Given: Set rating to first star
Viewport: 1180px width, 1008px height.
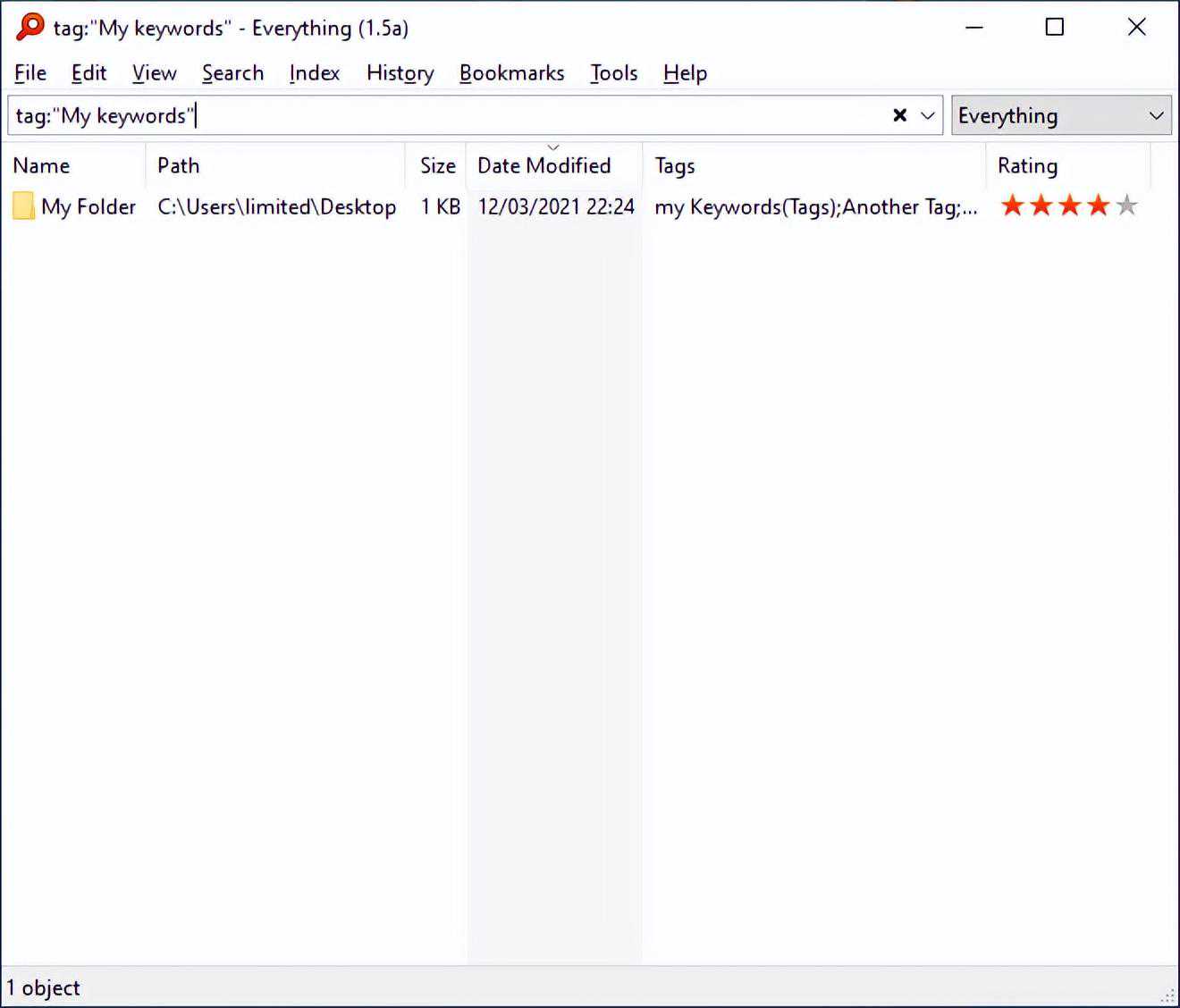Looking at the screenshot, I should click(1012, 206).
